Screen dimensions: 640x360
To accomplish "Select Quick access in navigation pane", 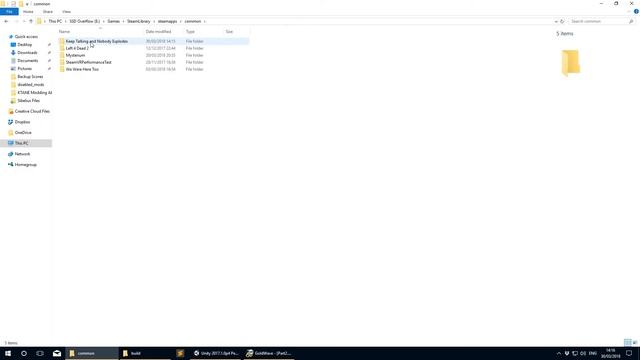I will point(26,37).
